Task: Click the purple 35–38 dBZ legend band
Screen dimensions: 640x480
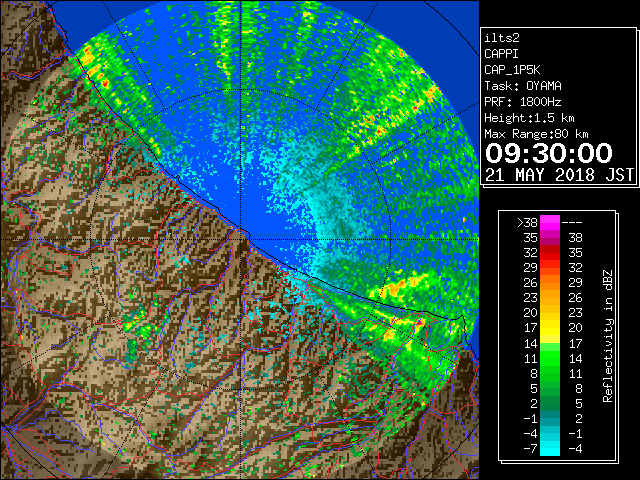Action: (x=550, y=238)
